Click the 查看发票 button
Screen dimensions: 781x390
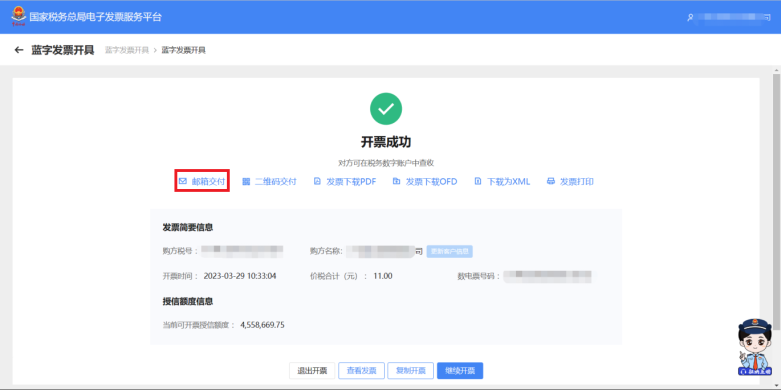(x=362, y=371)
